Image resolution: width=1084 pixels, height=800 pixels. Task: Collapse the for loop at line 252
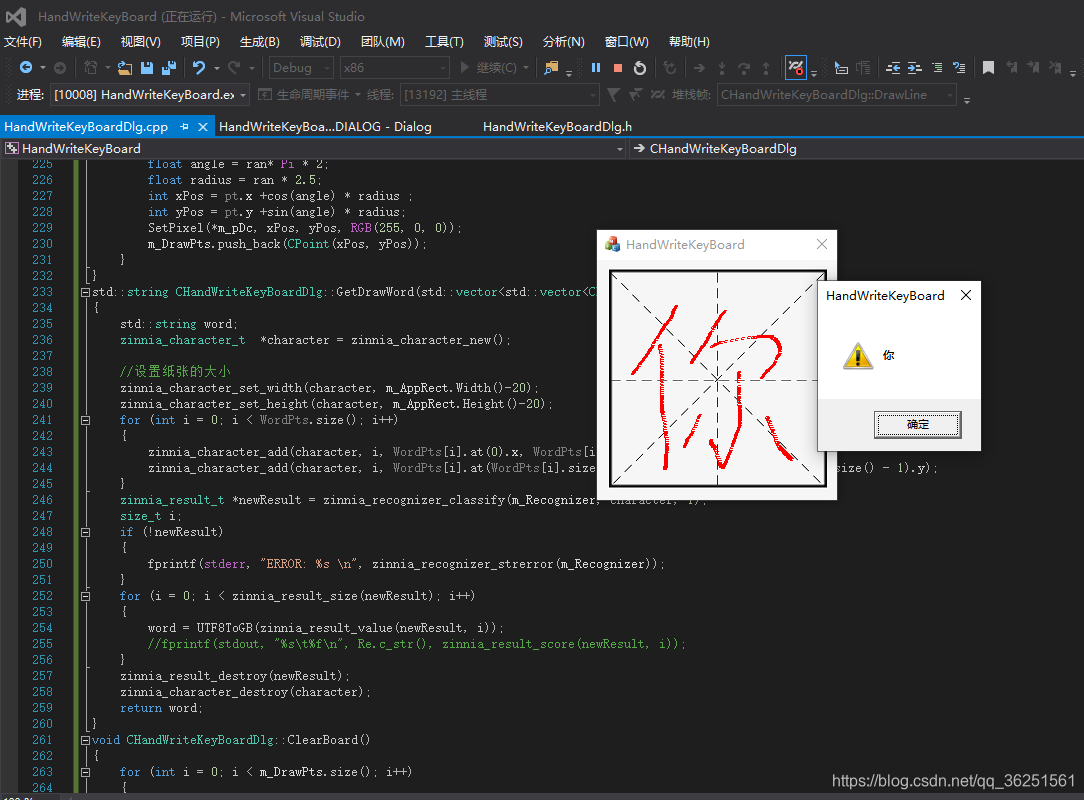[86, 596]
